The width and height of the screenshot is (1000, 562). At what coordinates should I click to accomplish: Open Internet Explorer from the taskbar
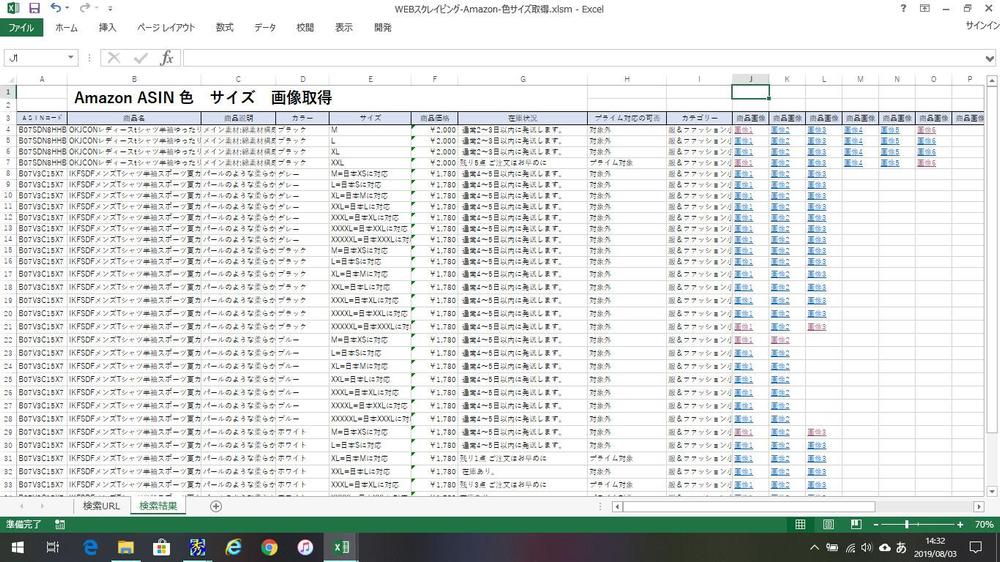[x=233, y=547]
